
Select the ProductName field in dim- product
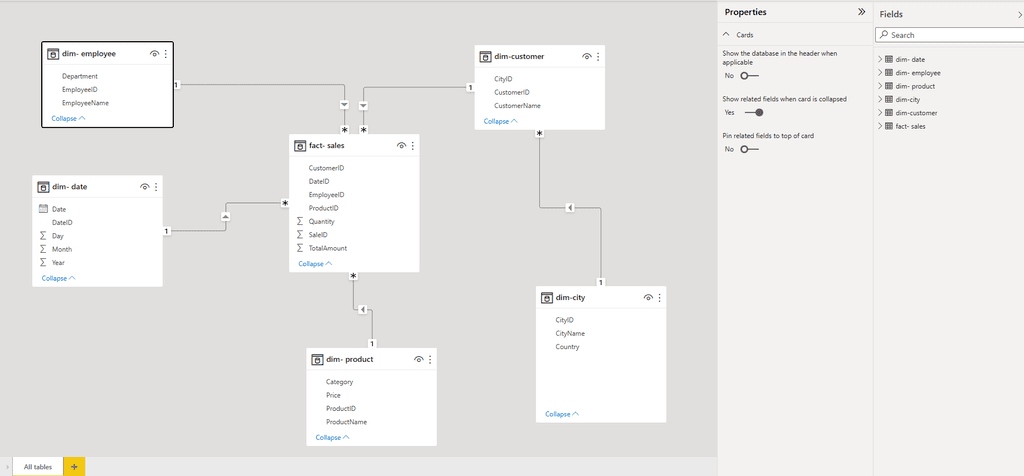pyautogui.click(x=346, y=422)
